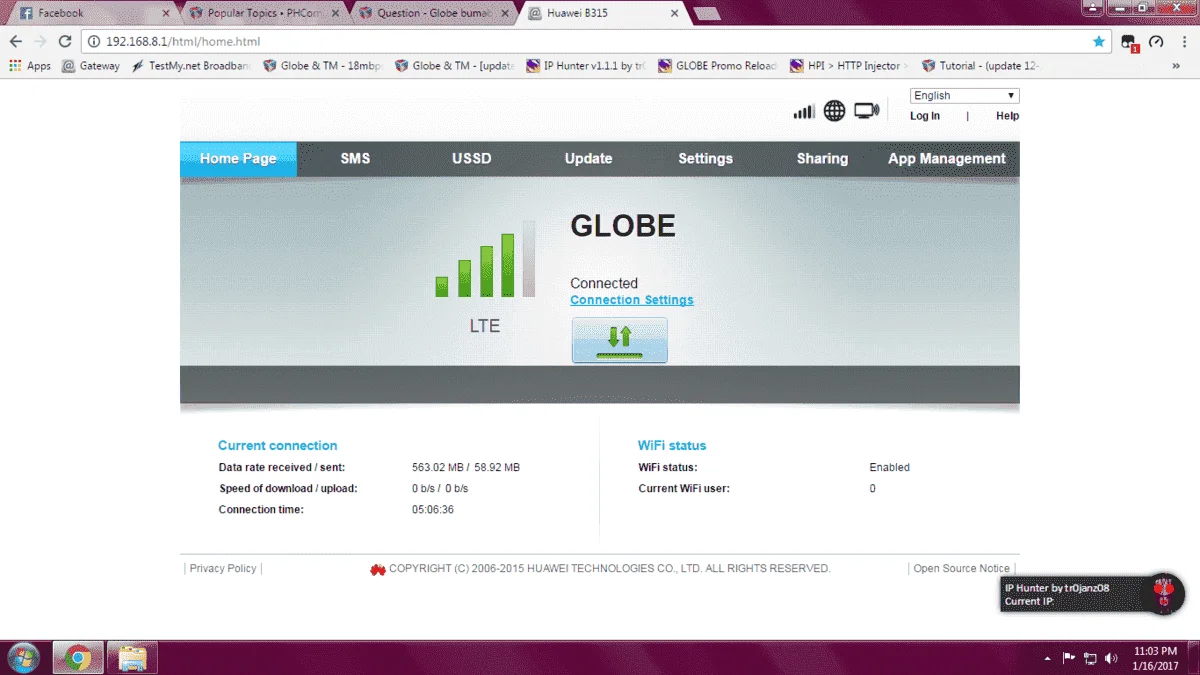
Task: Click the speedometer extension icon
Action: coord(1156,41)
